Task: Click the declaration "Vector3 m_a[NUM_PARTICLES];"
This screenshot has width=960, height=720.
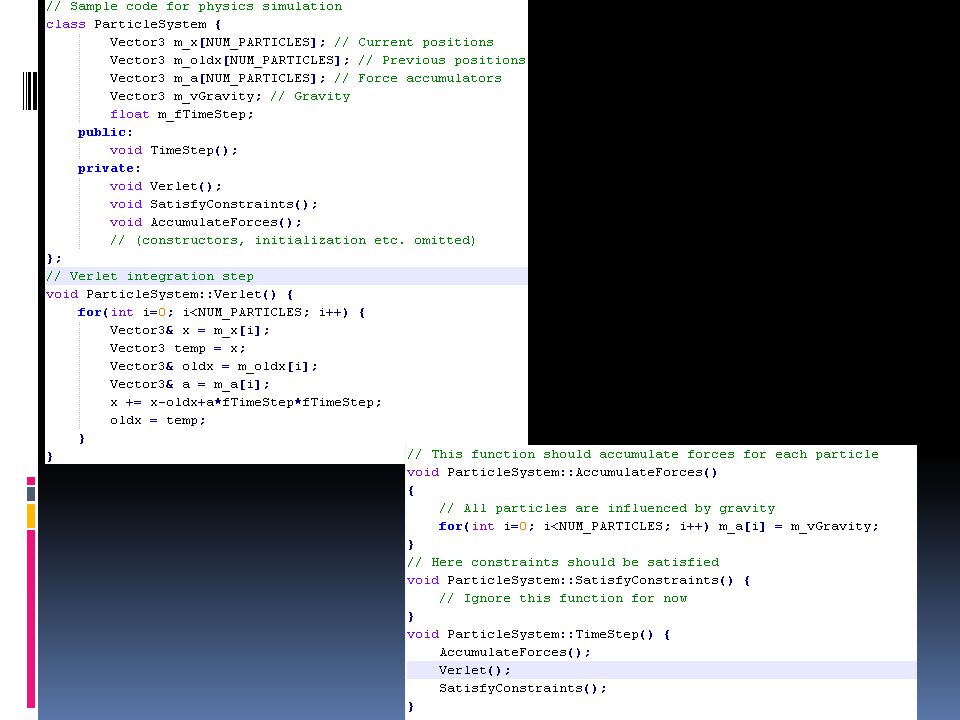Action: [218, 78]
